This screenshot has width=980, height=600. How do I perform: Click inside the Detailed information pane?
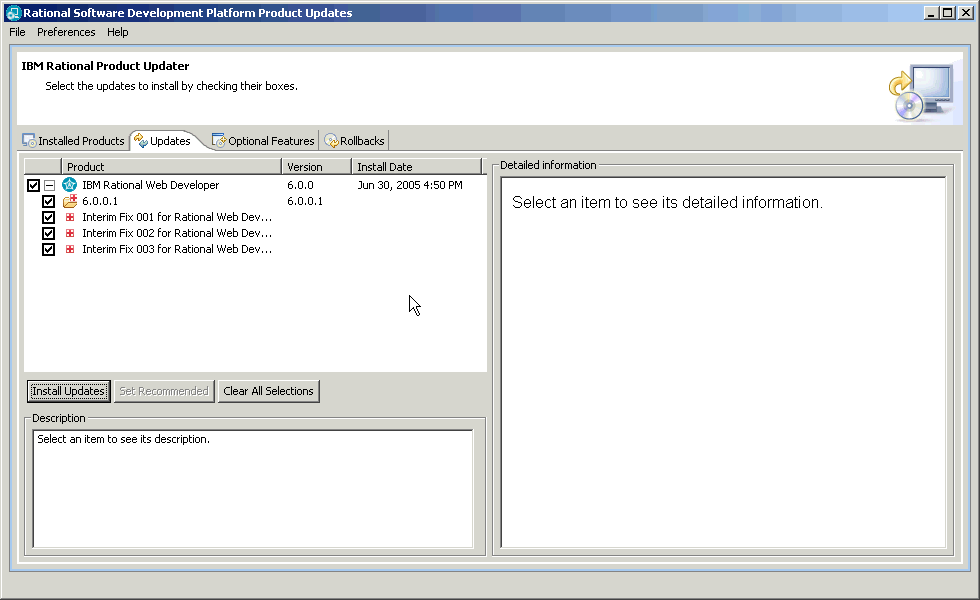click(x=723, y=362)
